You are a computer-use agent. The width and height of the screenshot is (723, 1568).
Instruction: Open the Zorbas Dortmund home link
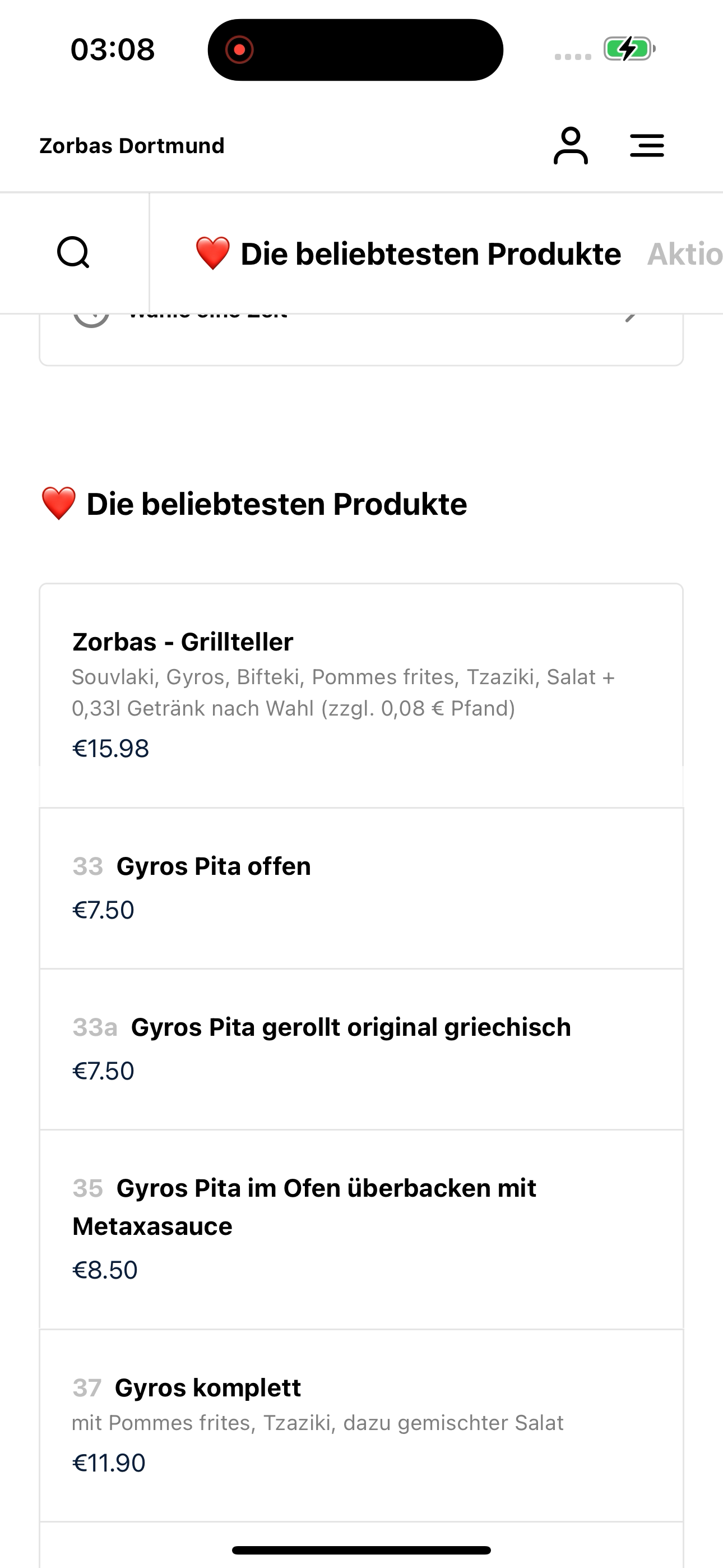[x=132, y=145]
